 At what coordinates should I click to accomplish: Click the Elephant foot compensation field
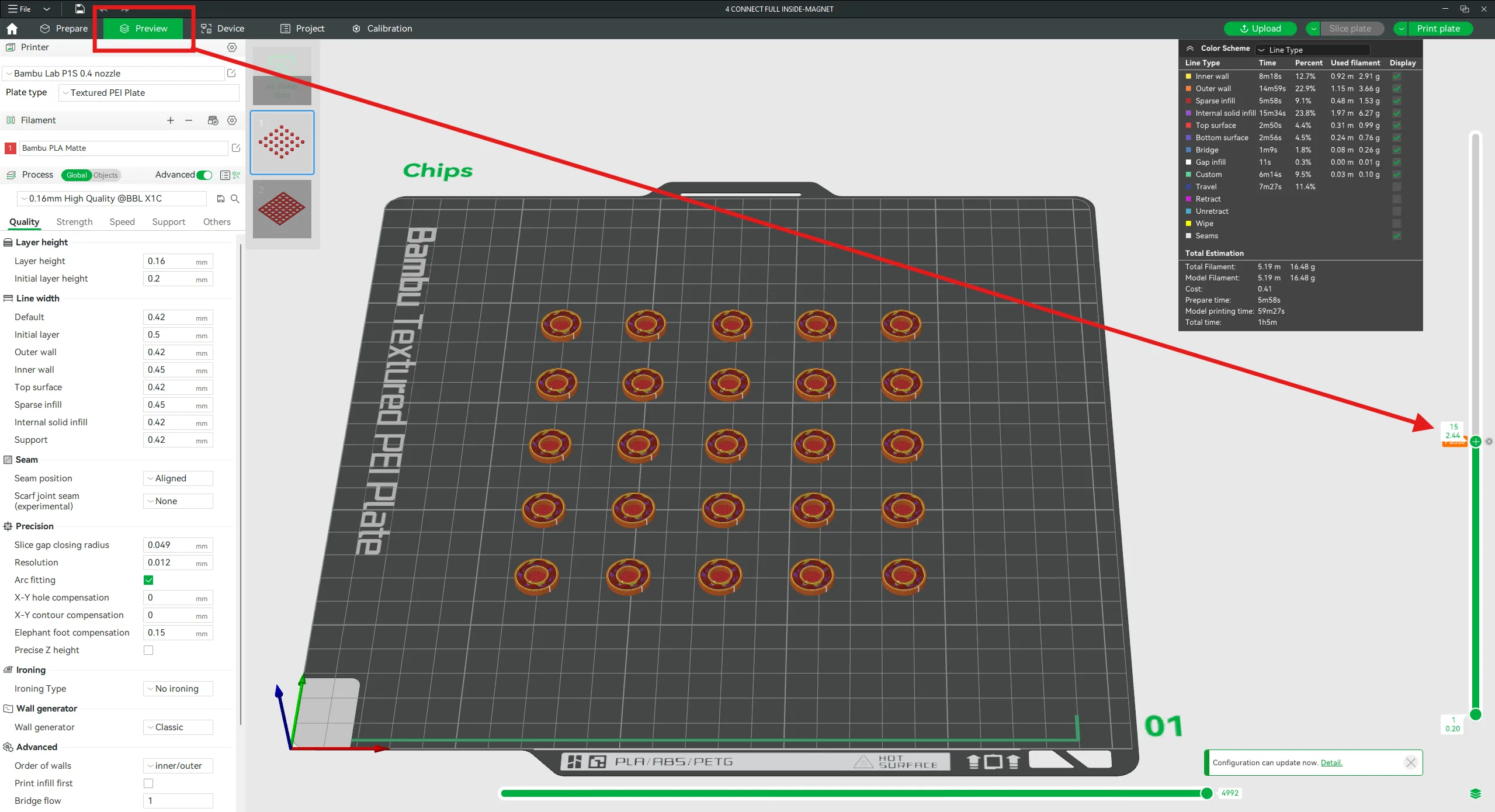[178, 633]
